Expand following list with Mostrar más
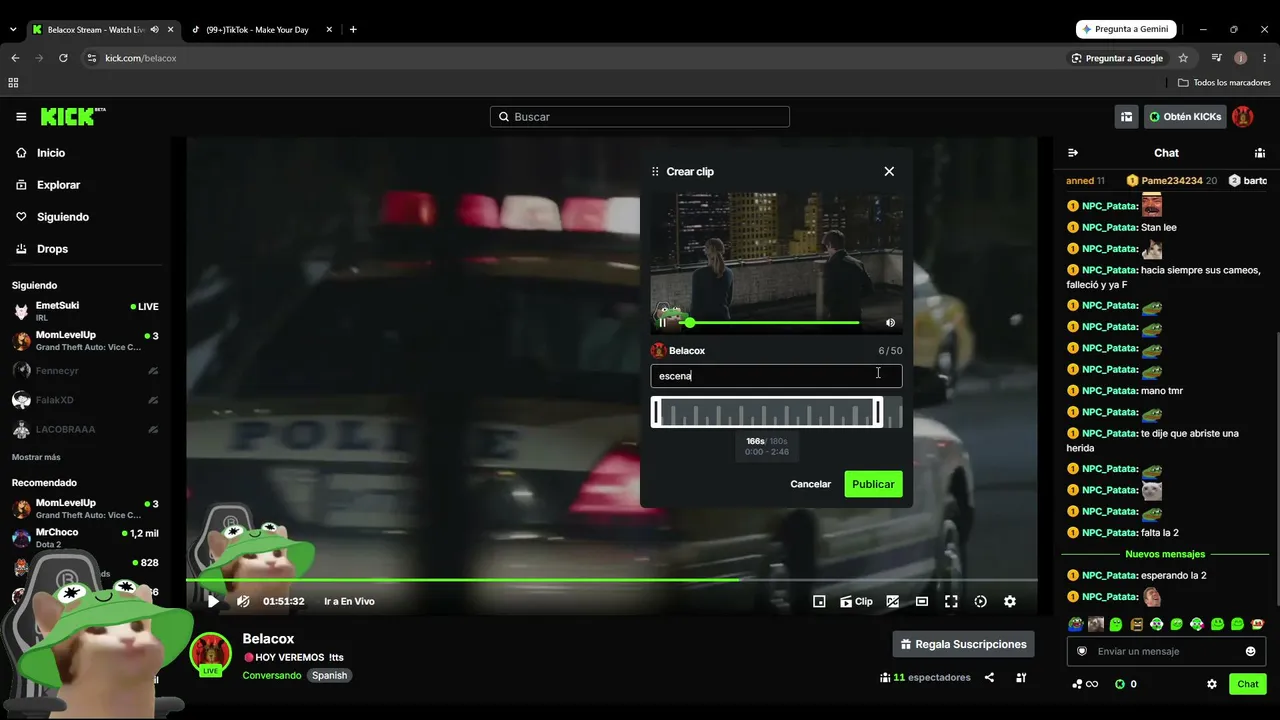 (x=36, y=457)
